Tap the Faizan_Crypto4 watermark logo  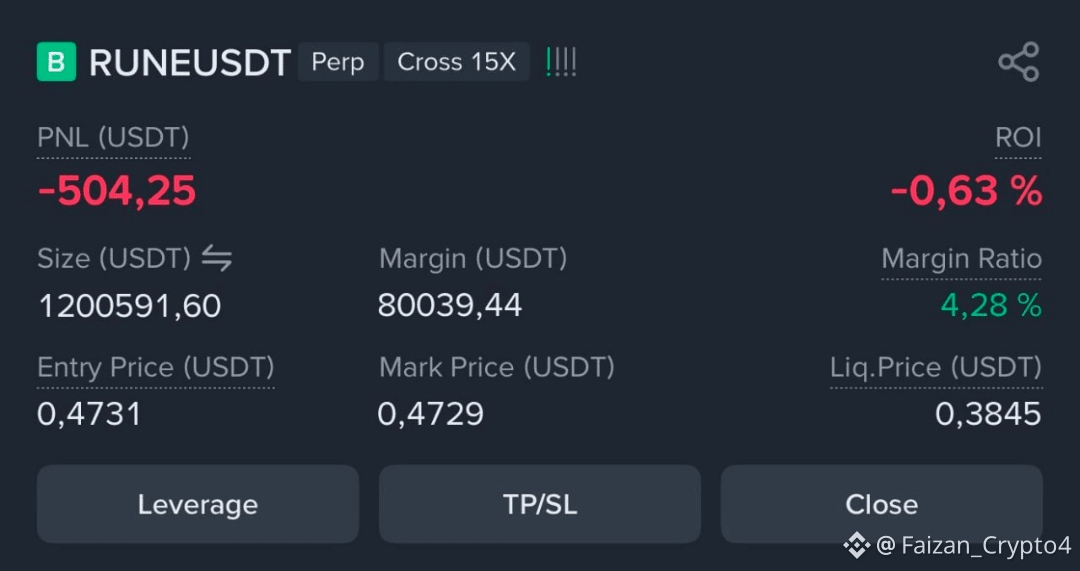coord(857,546)
